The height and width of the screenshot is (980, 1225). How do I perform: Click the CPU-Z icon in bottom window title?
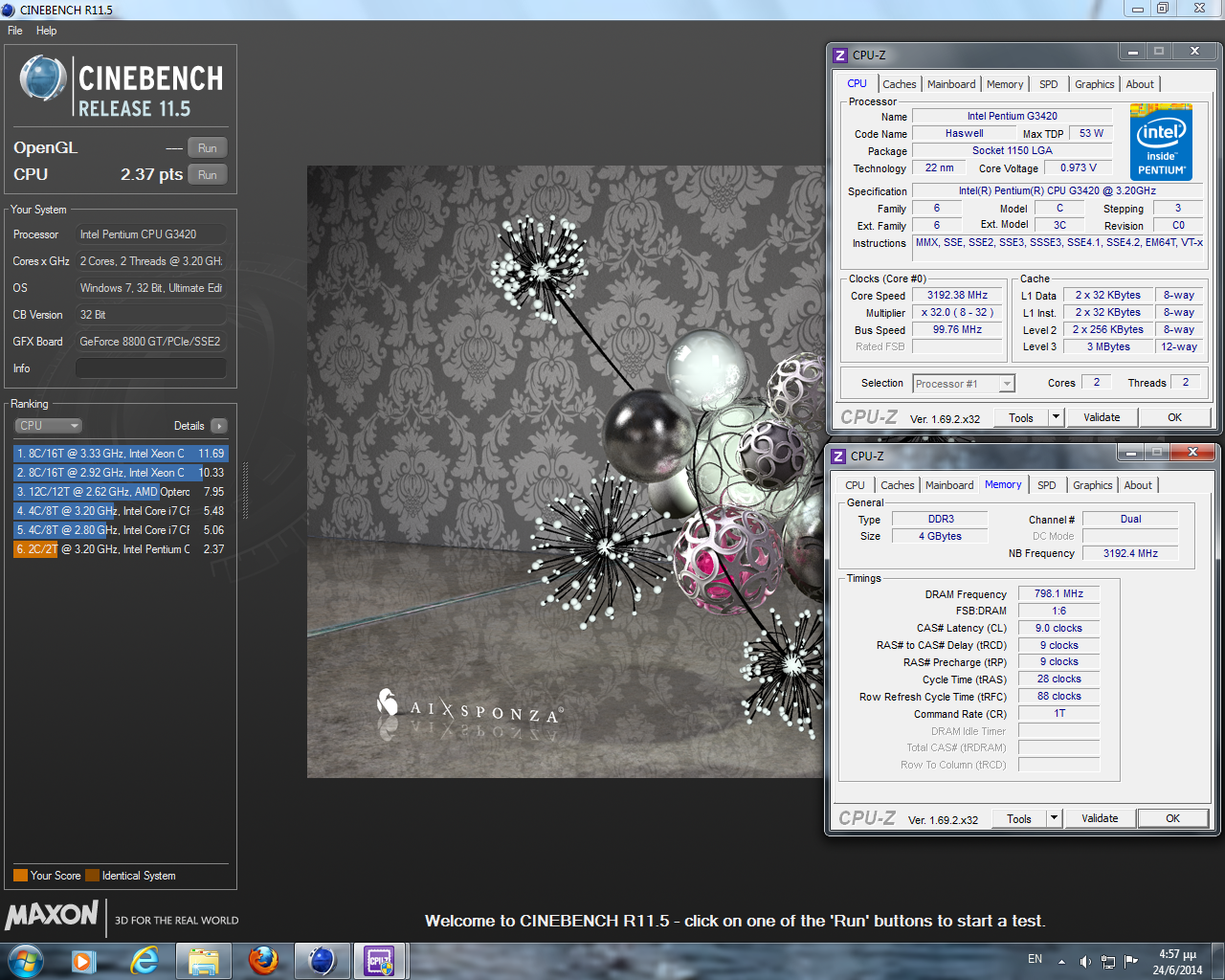[x=838, y=457]
